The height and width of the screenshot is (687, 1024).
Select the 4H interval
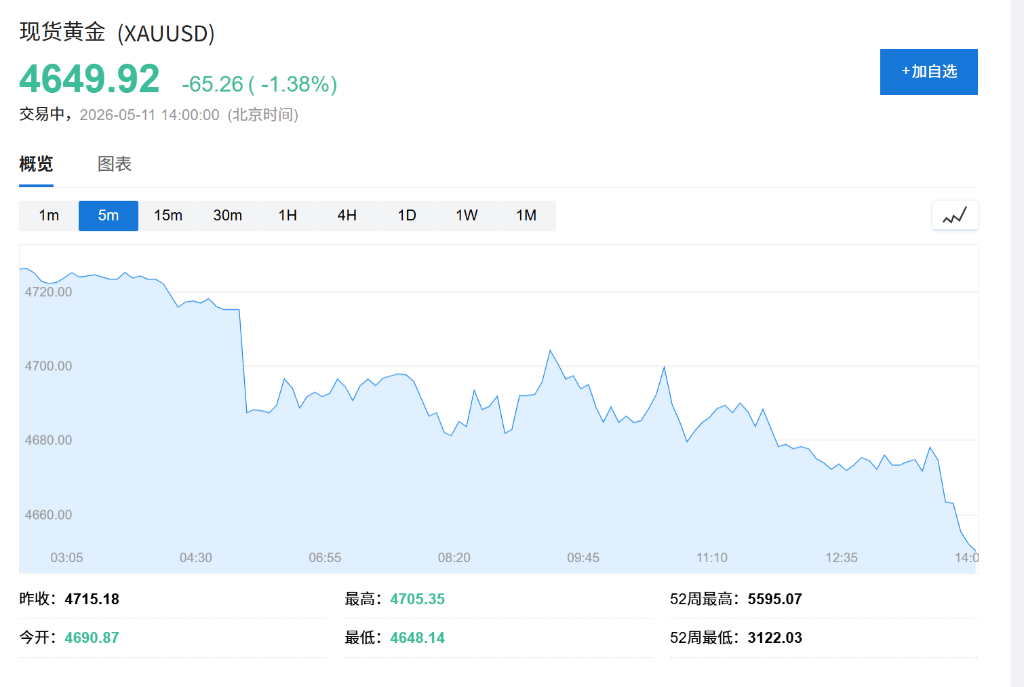[x=347, y=216]
